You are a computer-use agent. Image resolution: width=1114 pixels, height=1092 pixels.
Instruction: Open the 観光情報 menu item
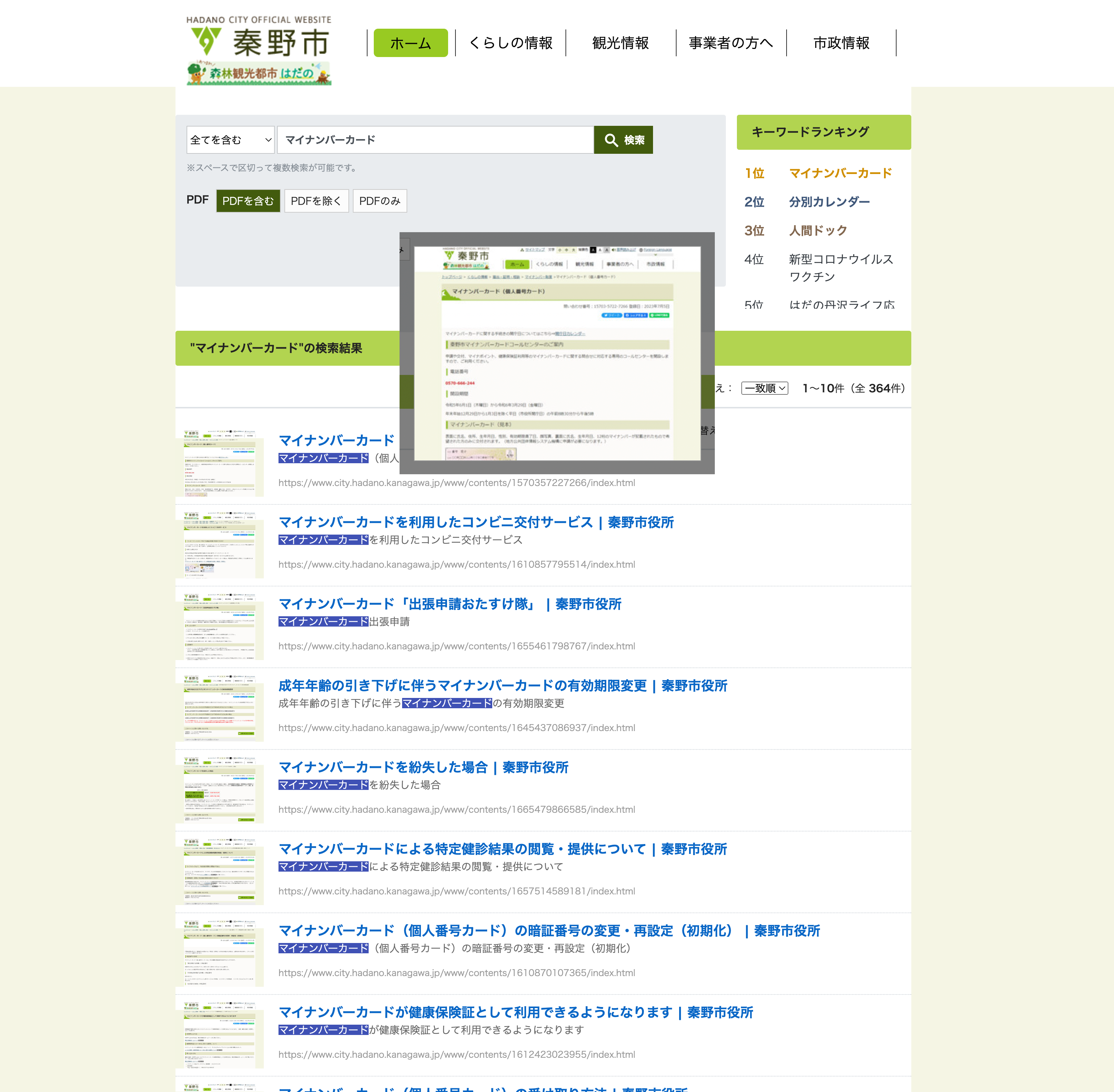pos(620,43)
